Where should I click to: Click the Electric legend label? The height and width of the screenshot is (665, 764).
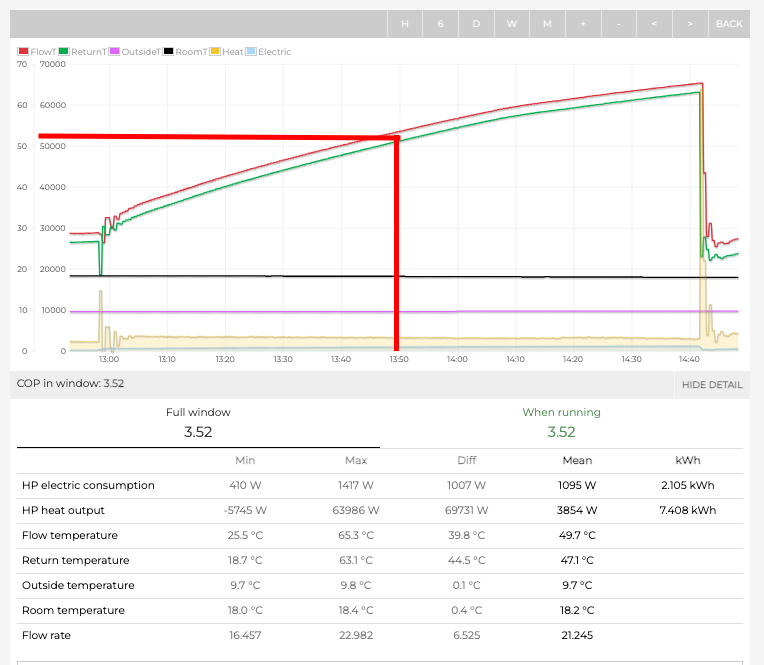pyautogui.click(x=274, y=52)
